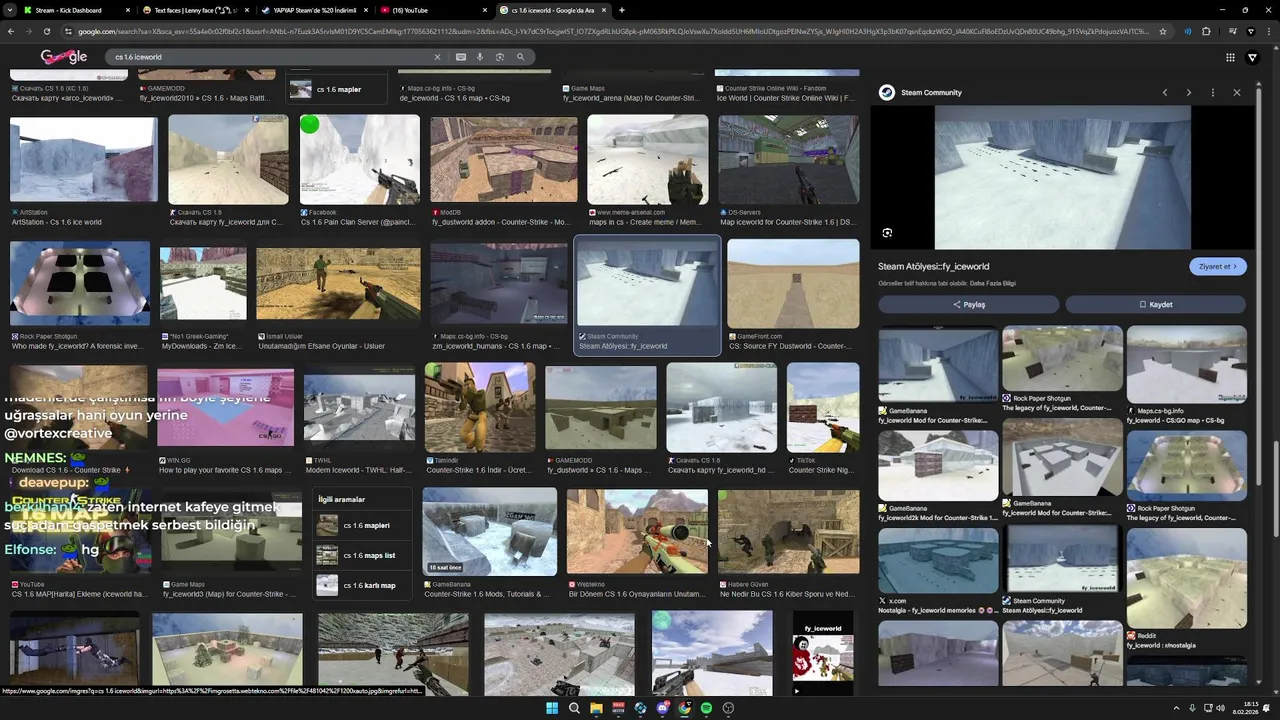Clear the Google search box text
This screenshot has height=720, width=1280.
click(437, 57)
